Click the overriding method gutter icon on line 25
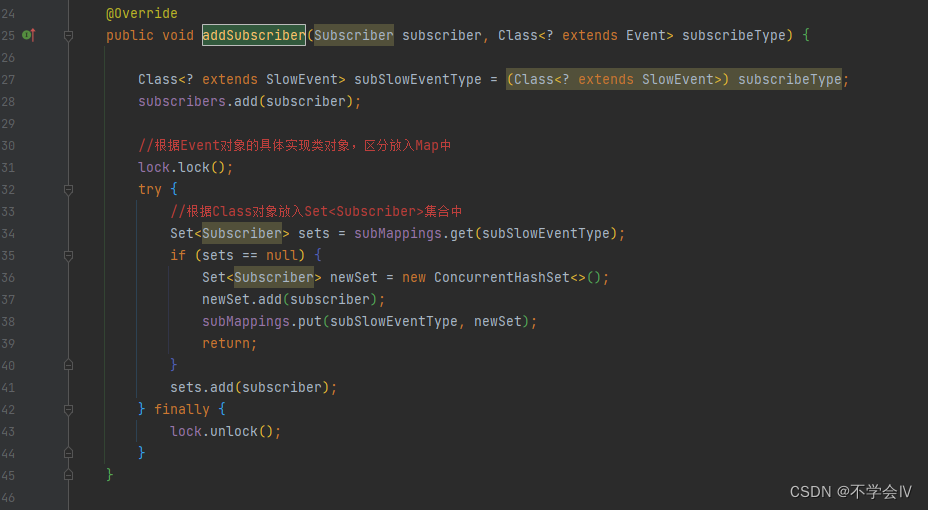 coord(28,35)
